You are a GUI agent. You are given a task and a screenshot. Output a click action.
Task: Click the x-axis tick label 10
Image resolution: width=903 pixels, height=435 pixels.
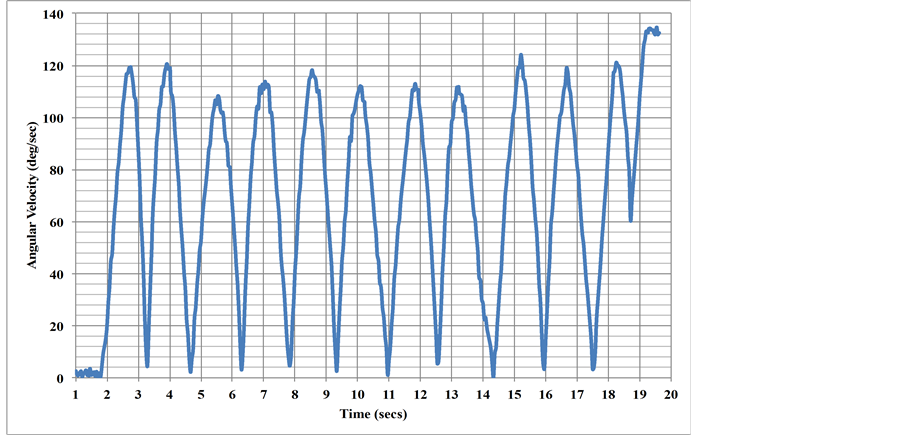pos(357,395)
